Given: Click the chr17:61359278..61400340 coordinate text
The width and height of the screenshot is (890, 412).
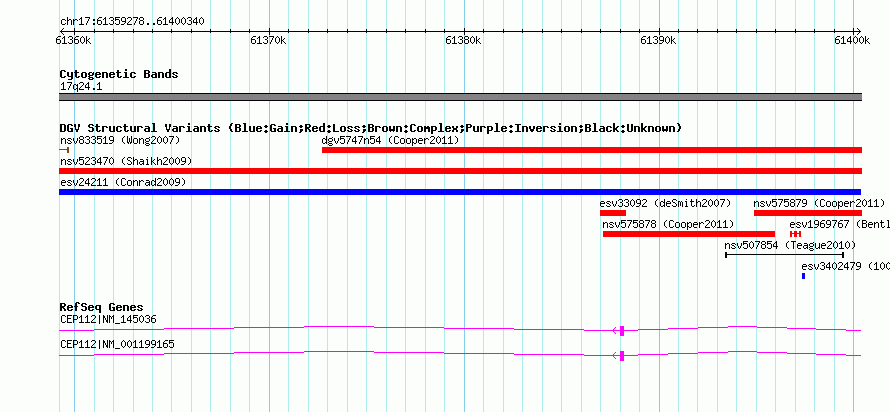Looking at the screenshot, I should (132, 22).
